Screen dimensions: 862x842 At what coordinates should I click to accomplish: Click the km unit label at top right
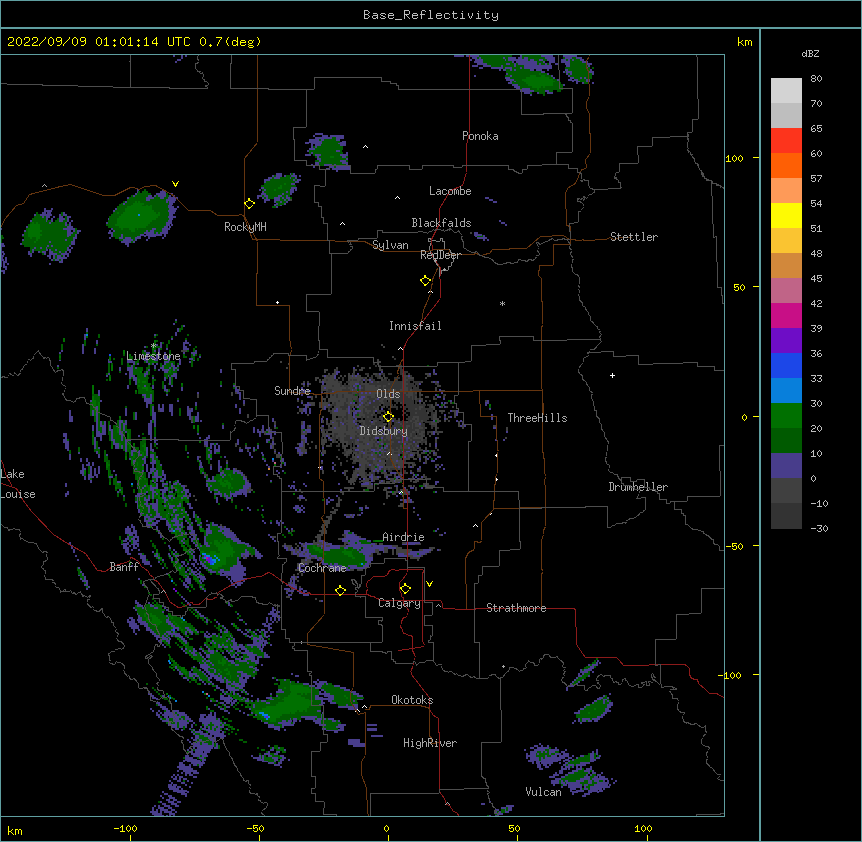[745, 42]
